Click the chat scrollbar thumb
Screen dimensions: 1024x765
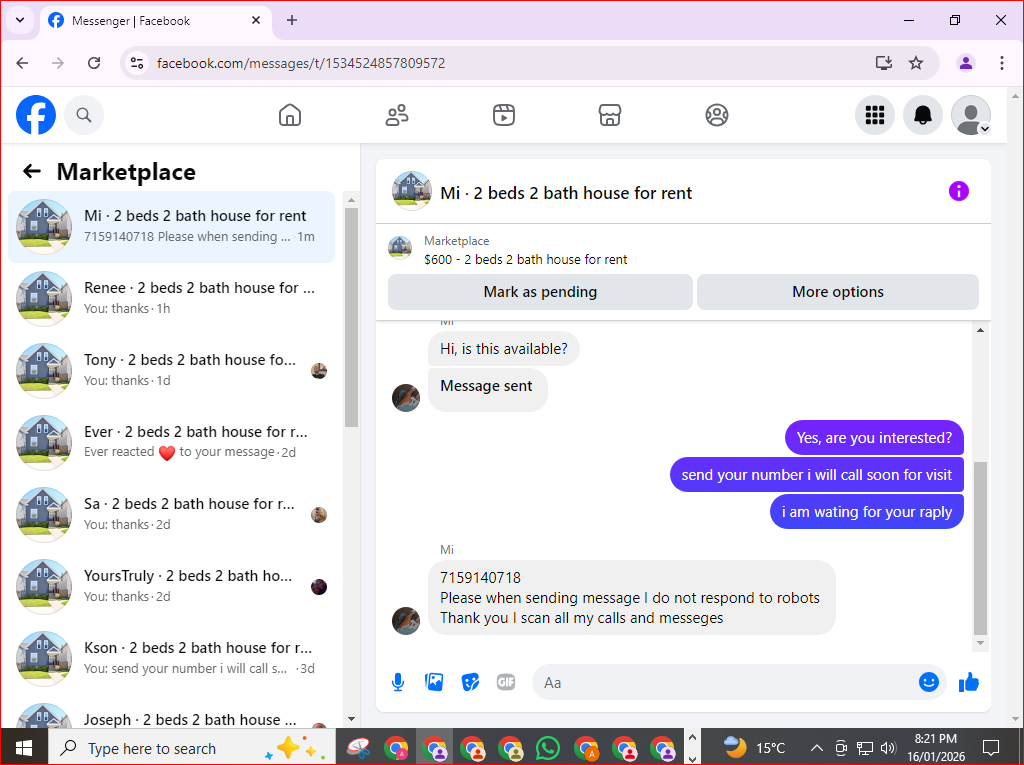pos(980,548)
